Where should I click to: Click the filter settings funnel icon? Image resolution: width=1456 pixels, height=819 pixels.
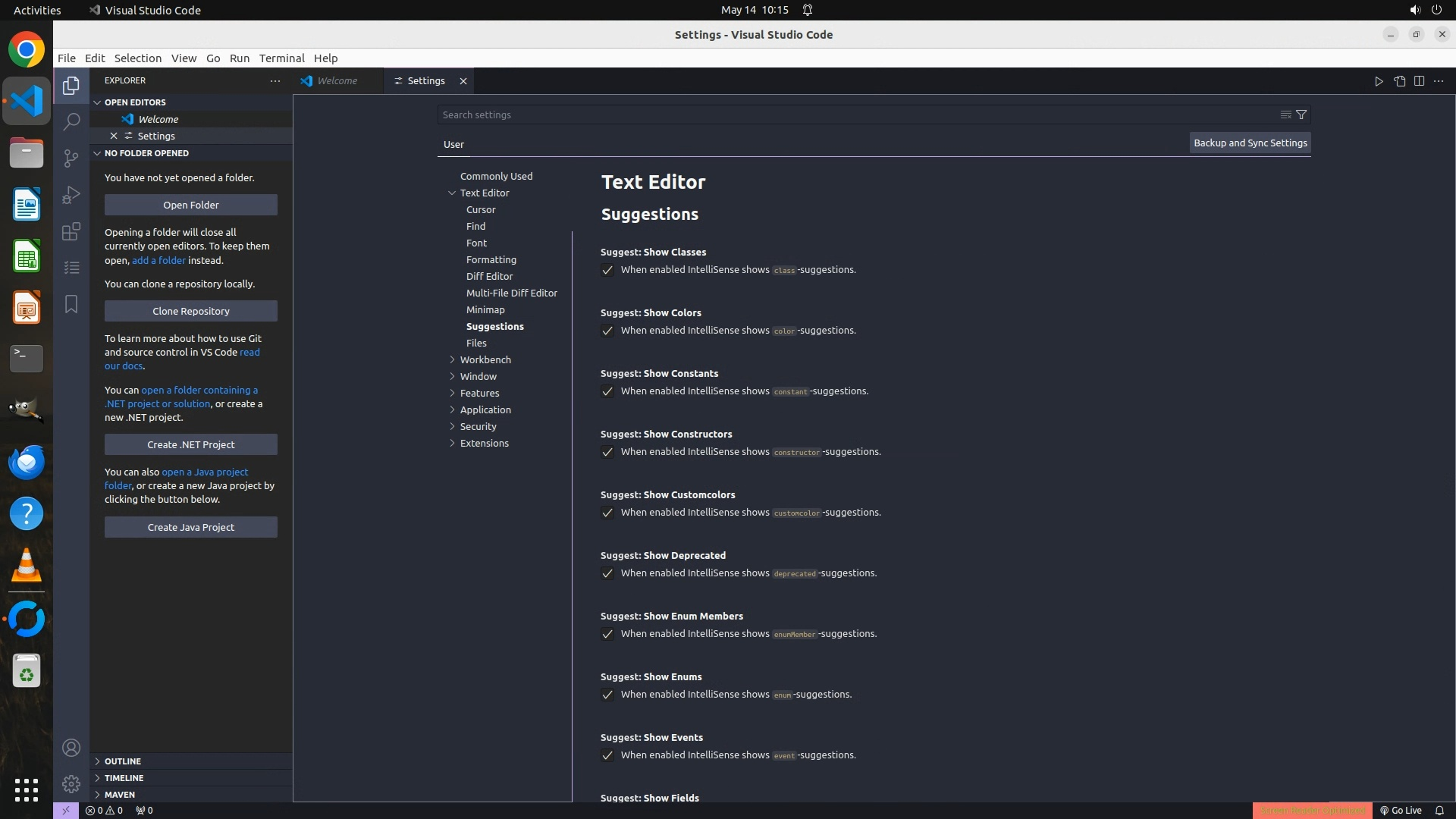point(1301,115)
